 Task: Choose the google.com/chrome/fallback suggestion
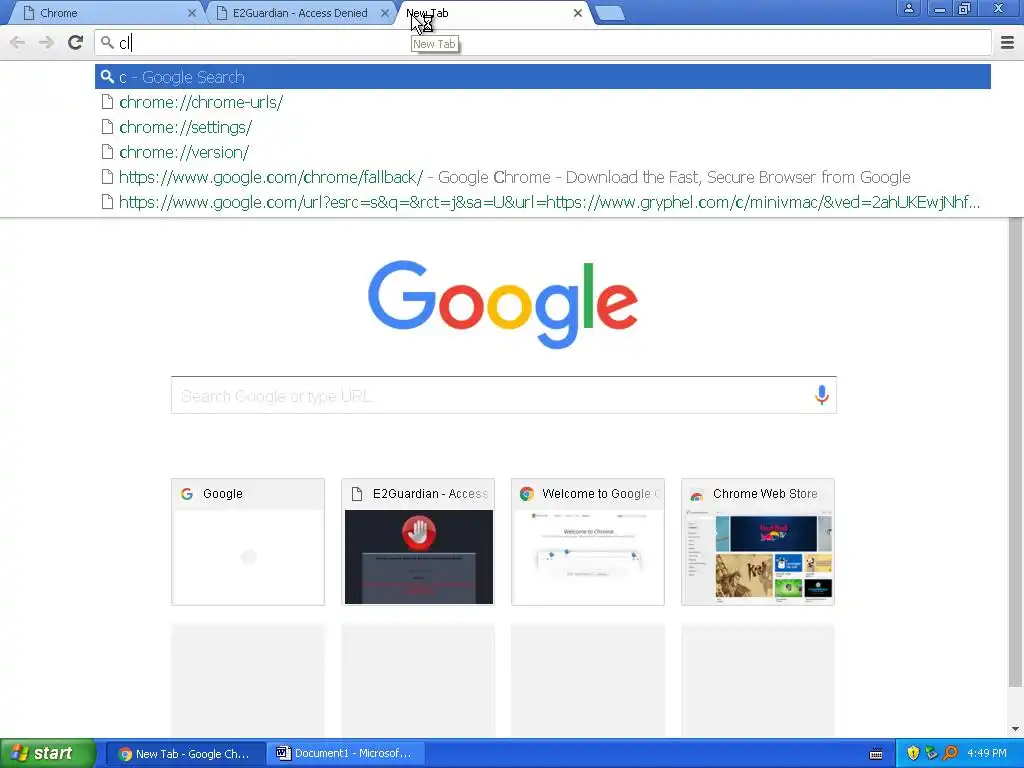(543, 177)
